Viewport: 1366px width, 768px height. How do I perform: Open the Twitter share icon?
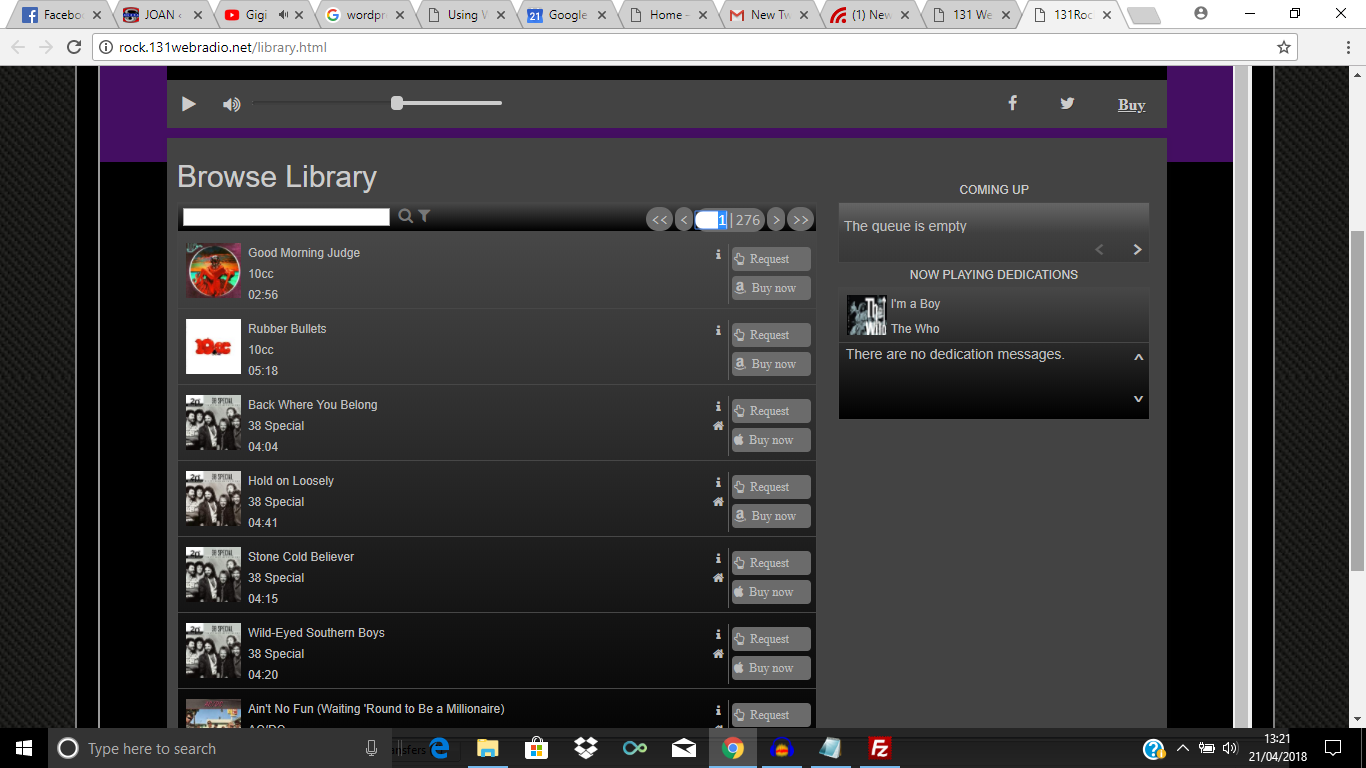coord(1067,103)
